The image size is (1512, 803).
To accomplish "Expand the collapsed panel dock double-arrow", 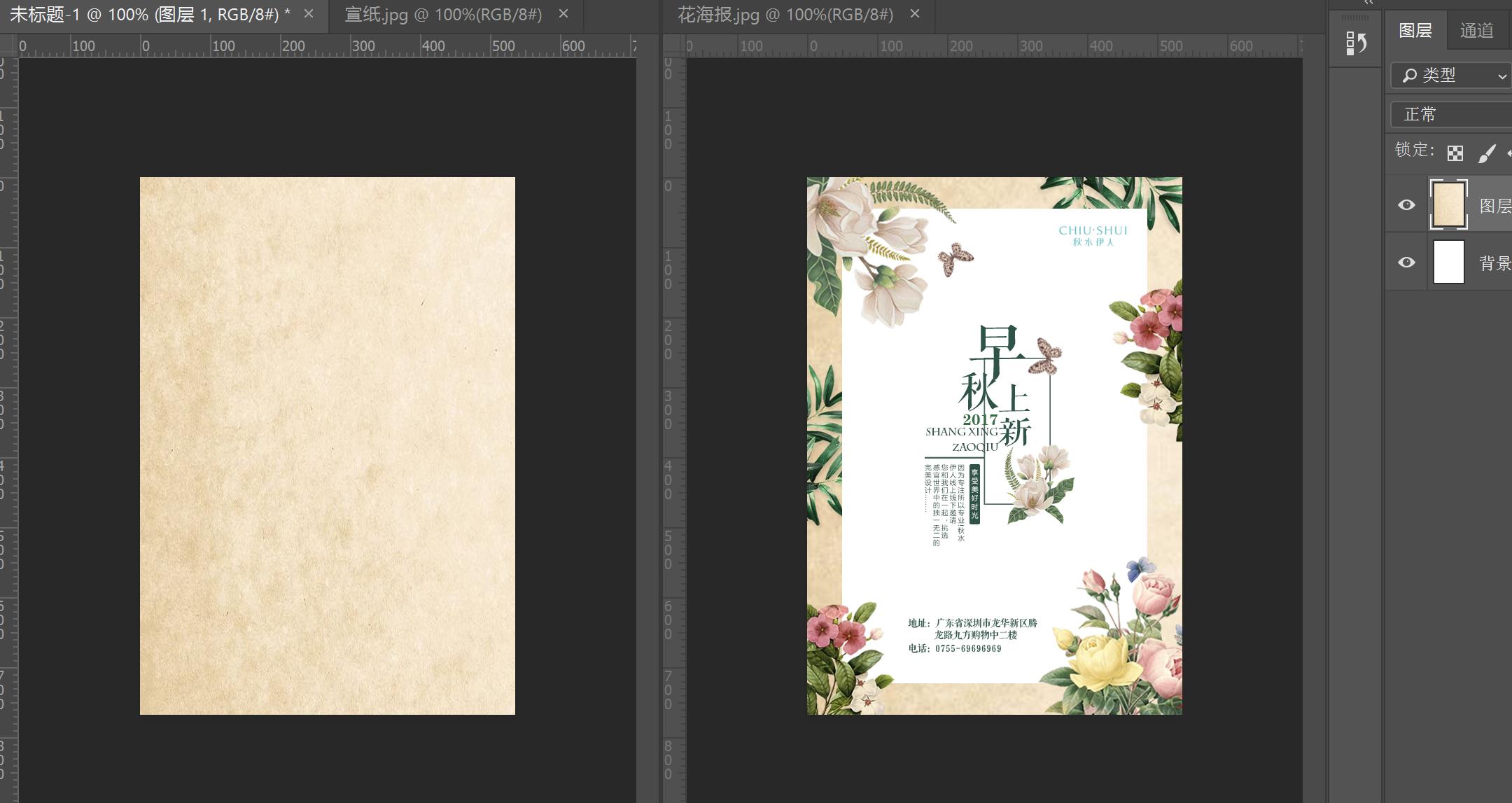I will [x=1368, y=4].
